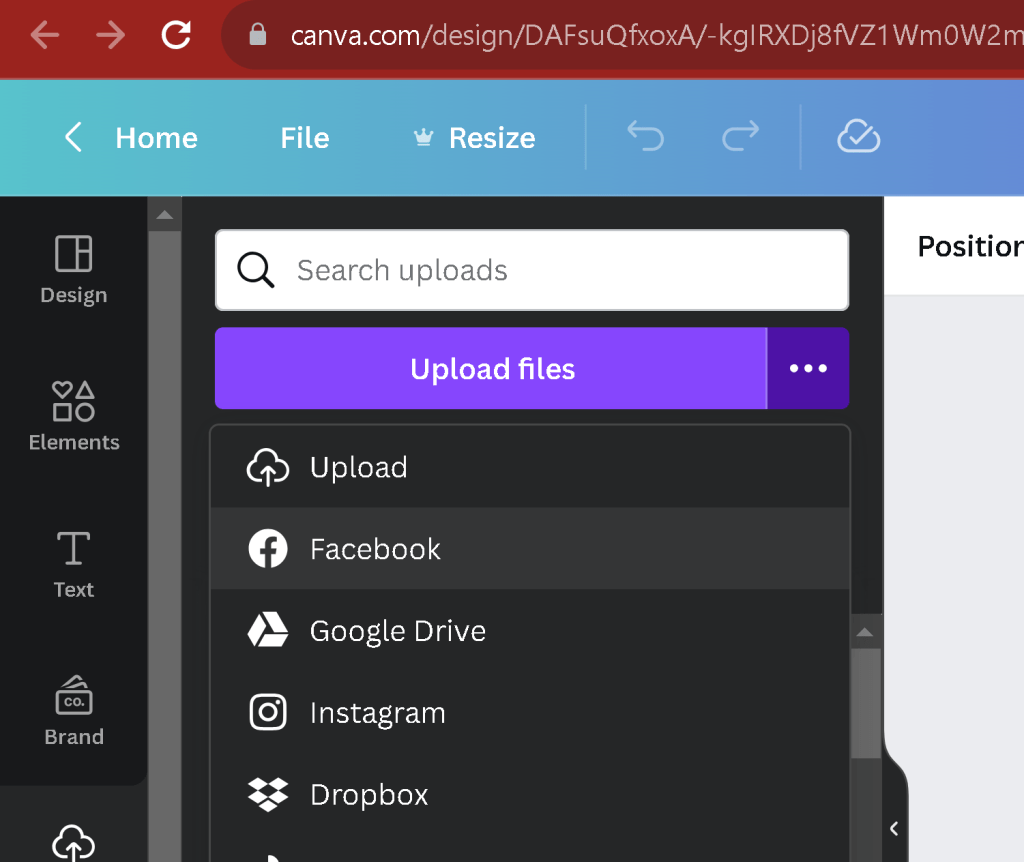Image resolution: width=1024 pixels, height=862 pixels.
Task: Click the crown icon beside Resize
Action: [423, 138]
